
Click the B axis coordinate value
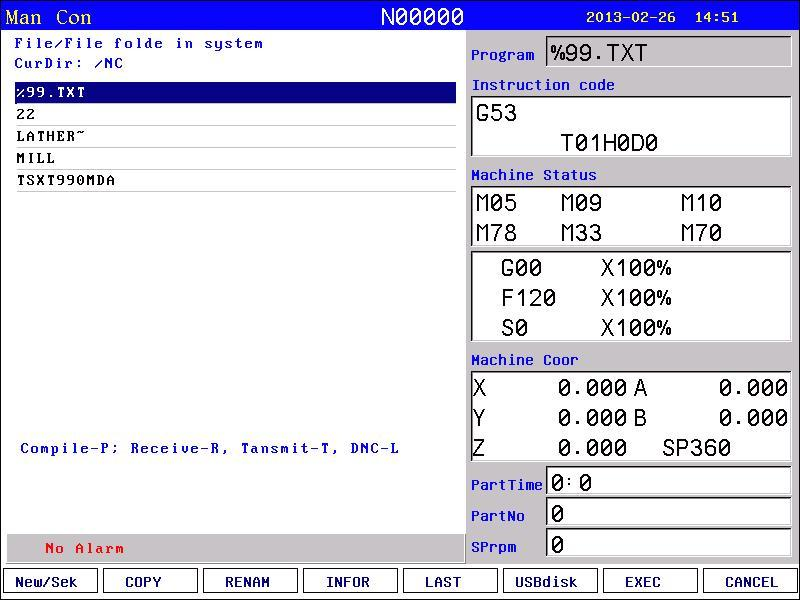click(x=753, y=418)
